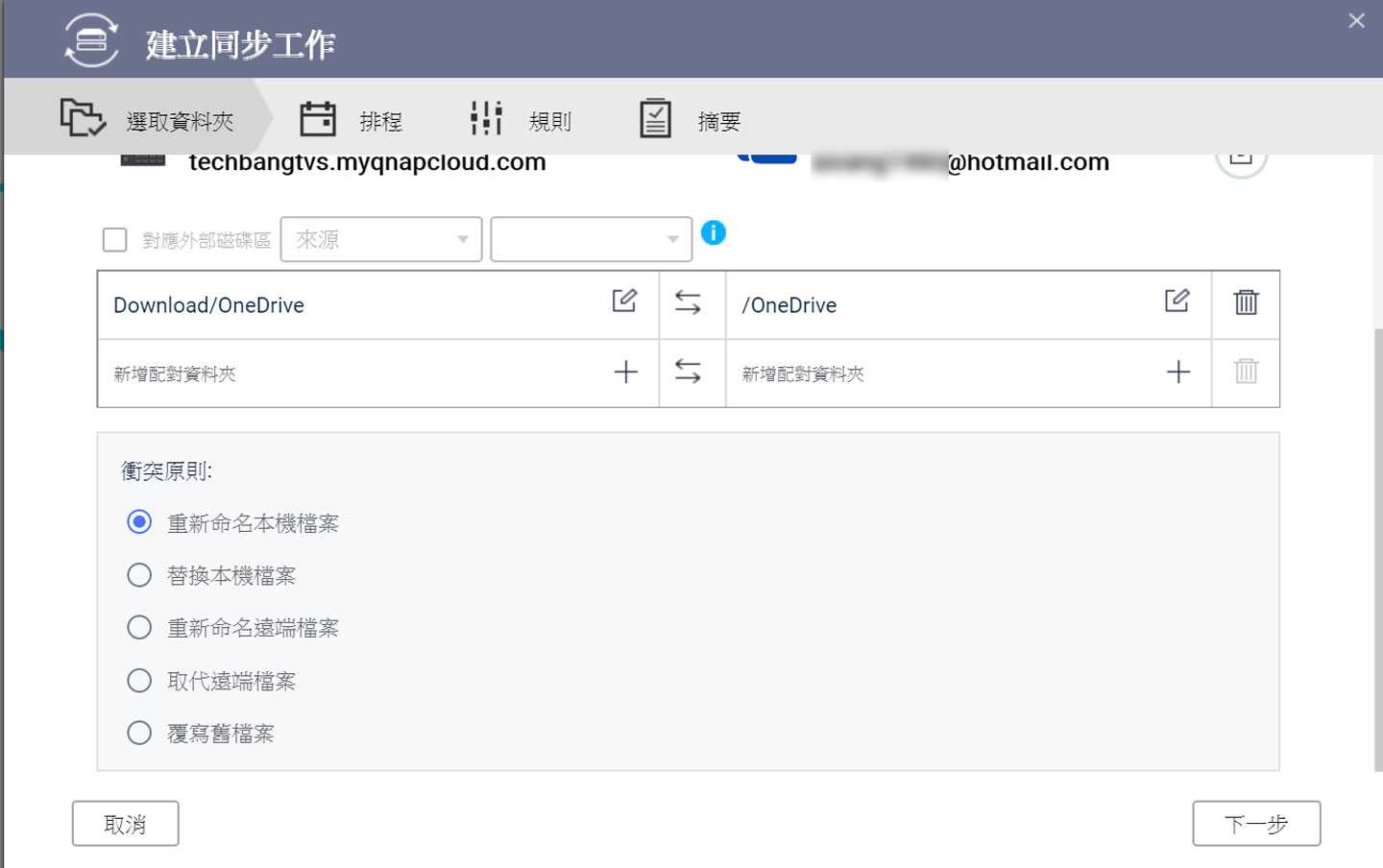Delete the Download/OneDrive folder pair
Image resolution: width=1383 pixels, height=868 pixels.
coord(1246,302)
